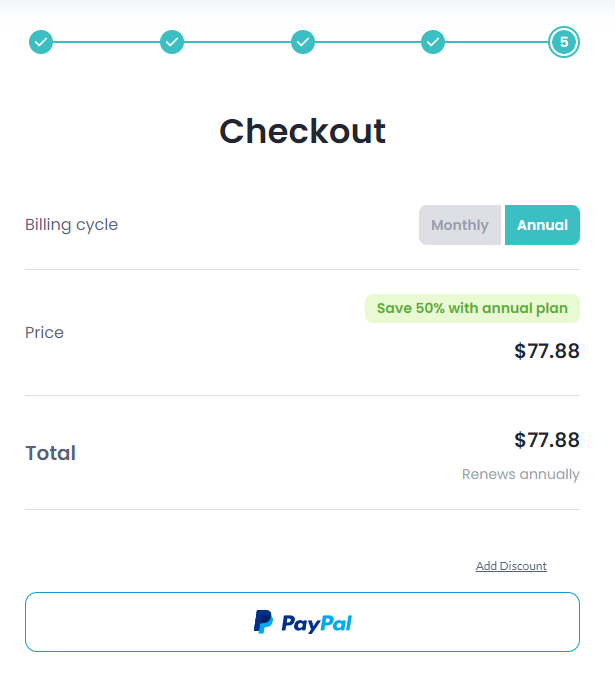The width and height of the screenshot is (615, 681).
Task: Open the Add Discount link
Action: (x=511, y=566)
